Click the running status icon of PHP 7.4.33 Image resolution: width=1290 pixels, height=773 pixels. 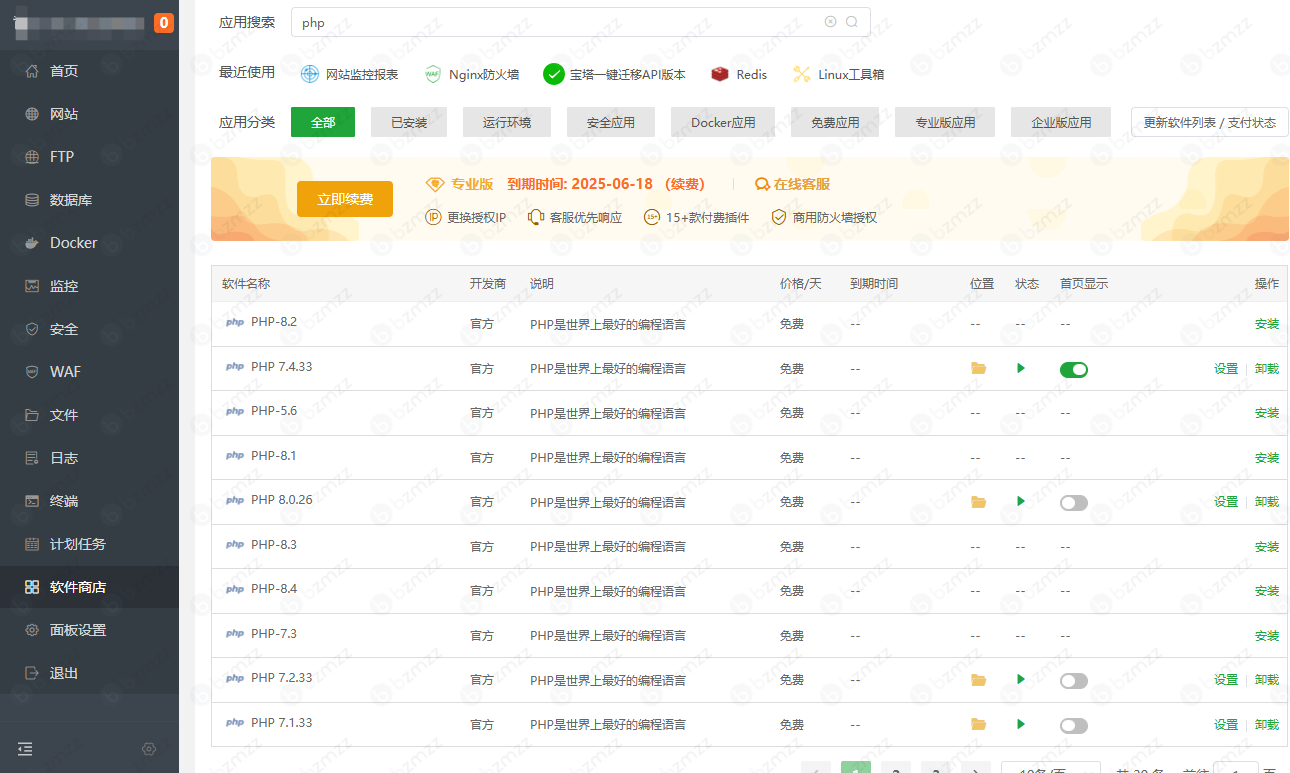1021,368
